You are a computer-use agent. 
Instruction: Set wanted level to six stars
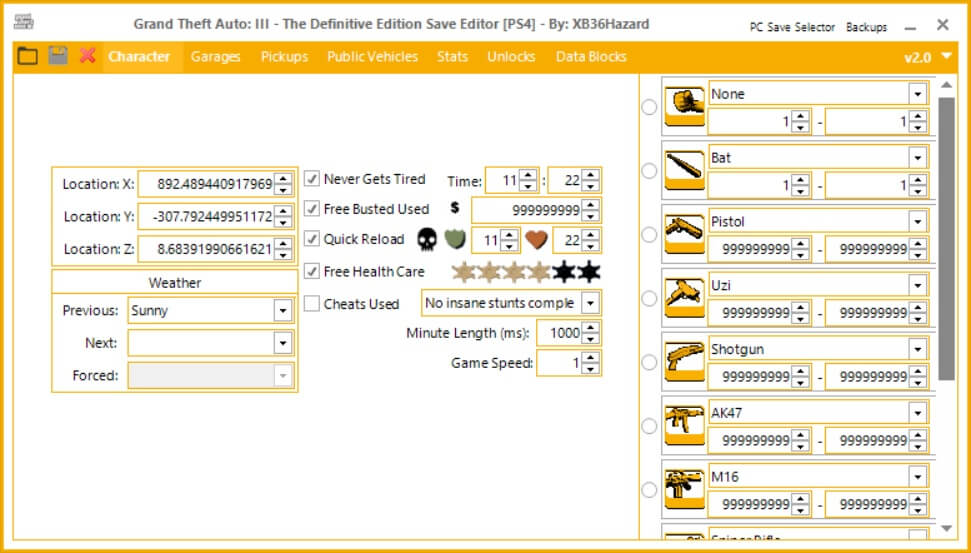coord(589,272)
